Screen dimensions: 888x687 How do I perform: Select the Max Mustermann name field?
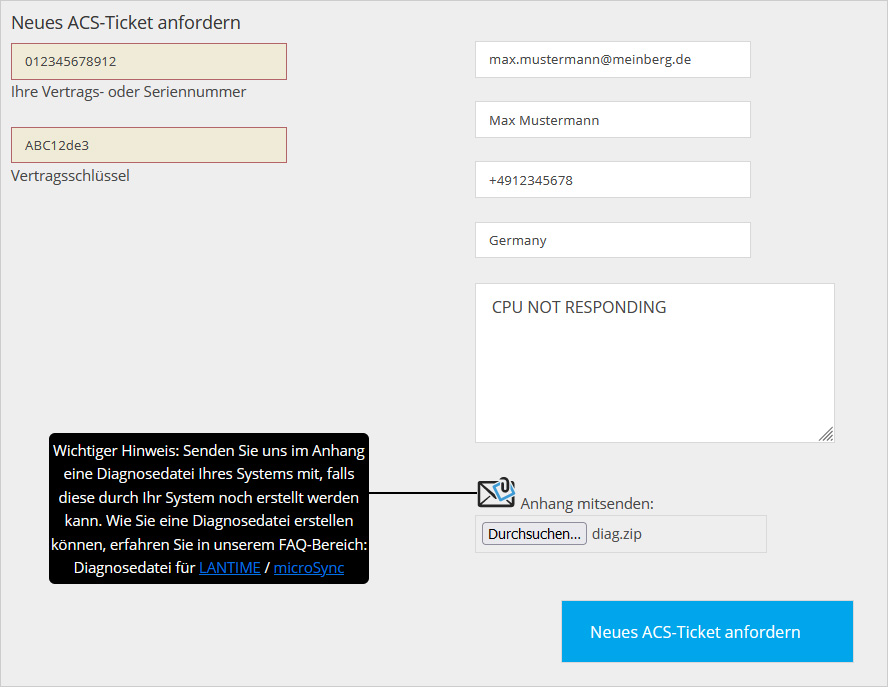(x=612, y=120)
